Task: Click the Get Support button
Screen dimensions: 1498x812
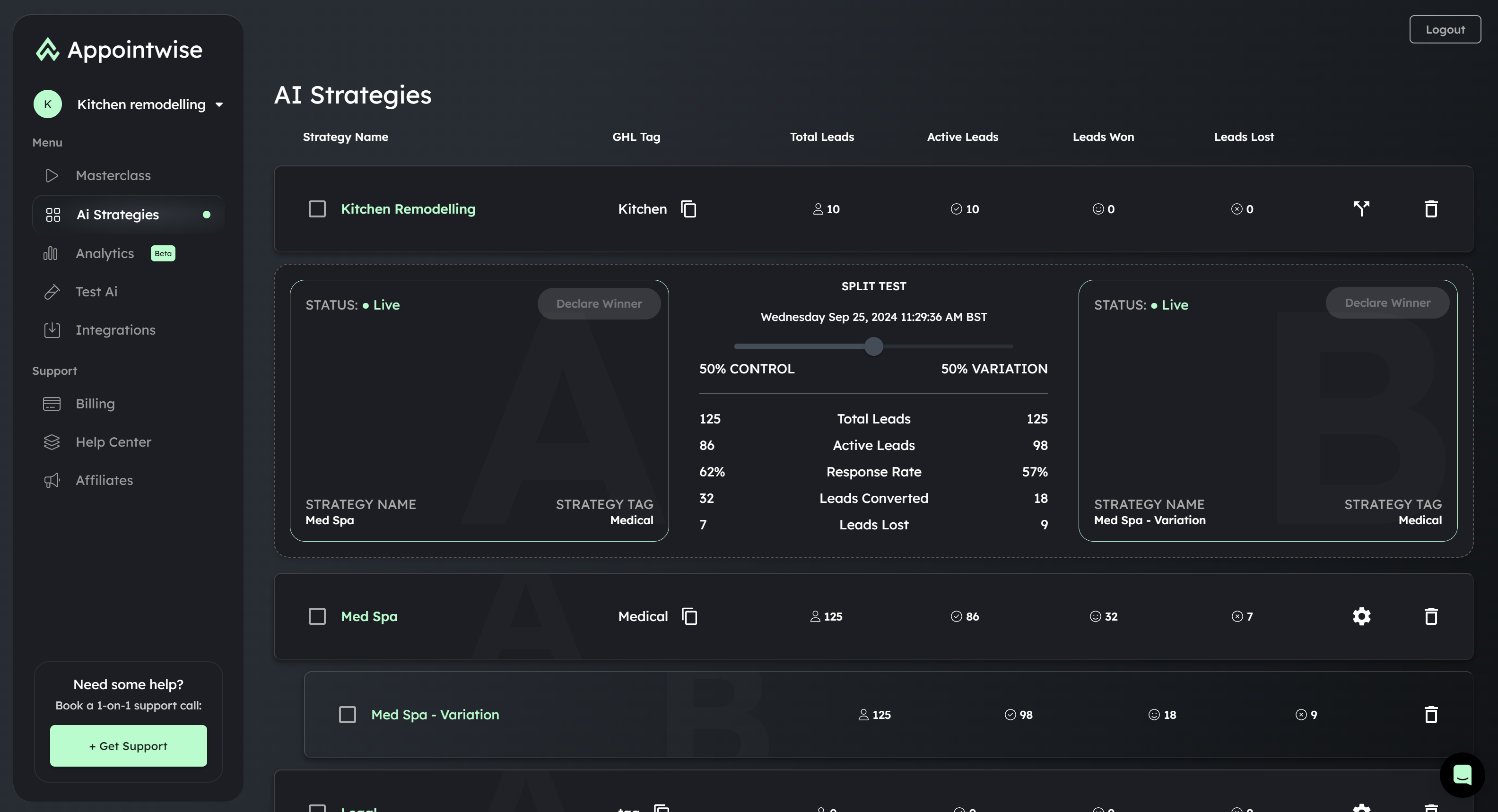Action: point(129,746)
